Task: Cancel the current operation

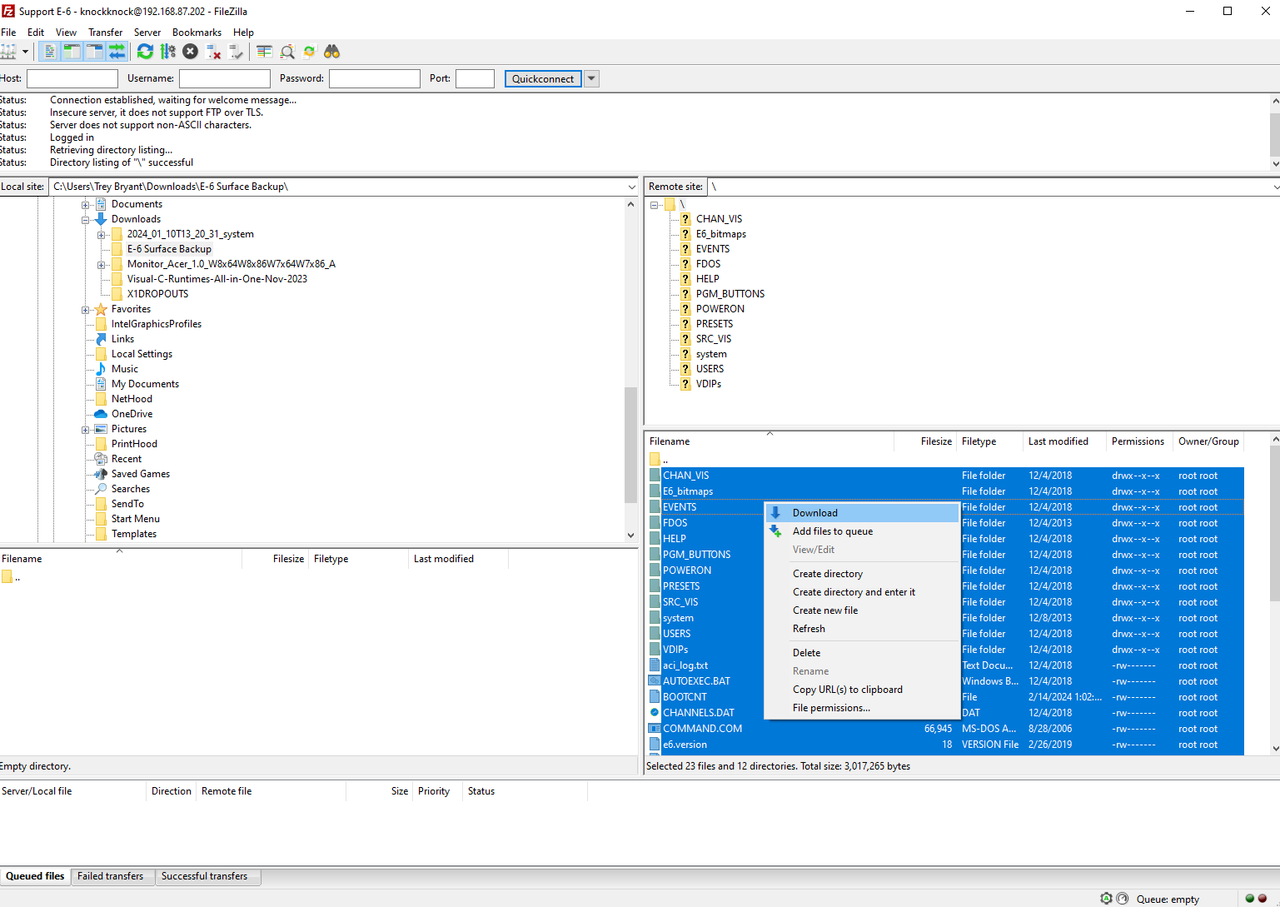Action: click(190, 51)
